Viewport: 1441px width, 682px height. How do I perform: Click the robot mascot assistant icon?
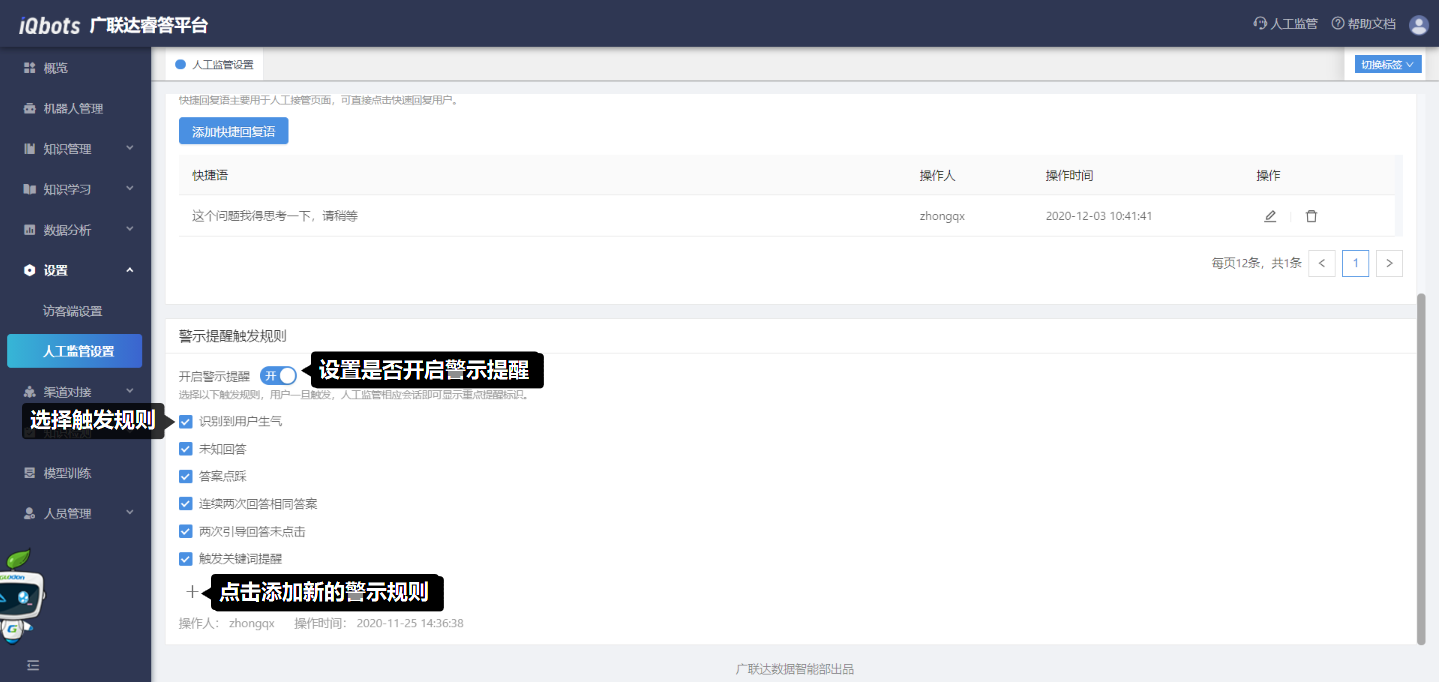(22, 595)
